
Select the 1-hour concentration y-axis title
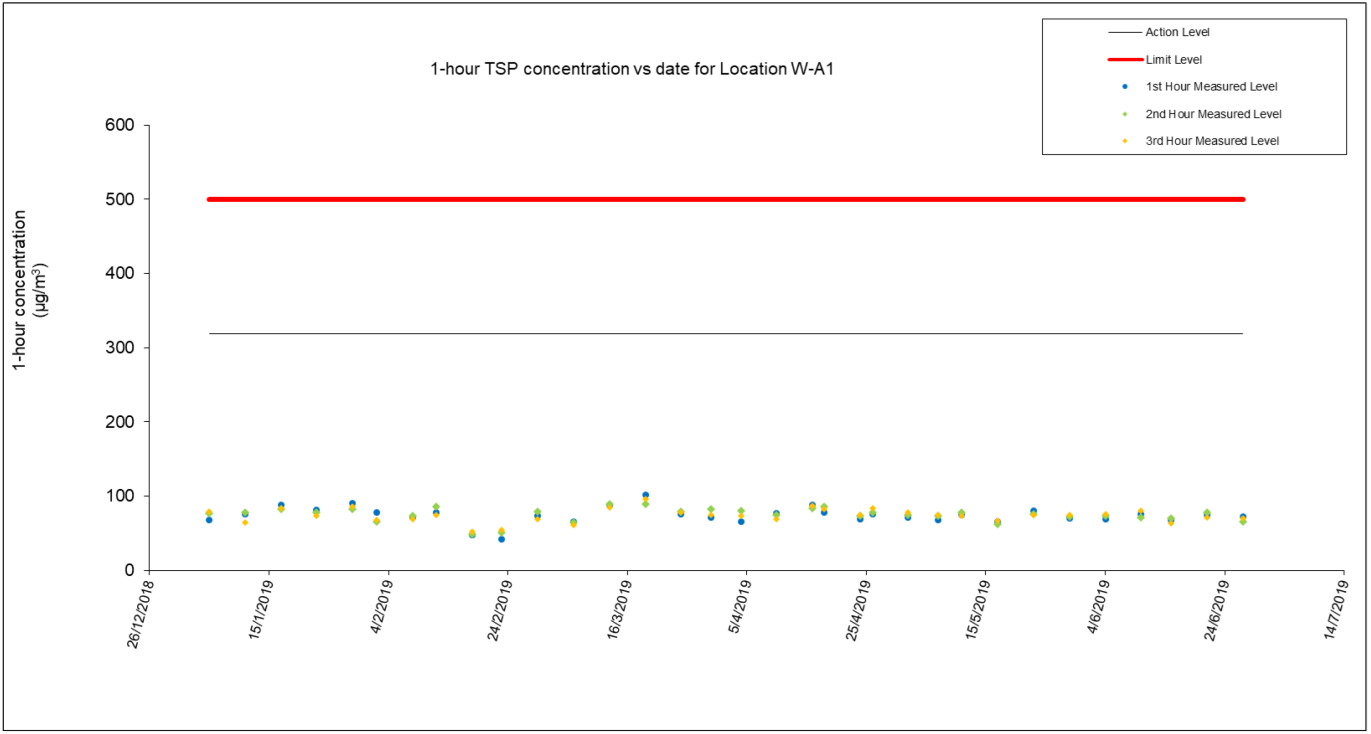point(29,290)
